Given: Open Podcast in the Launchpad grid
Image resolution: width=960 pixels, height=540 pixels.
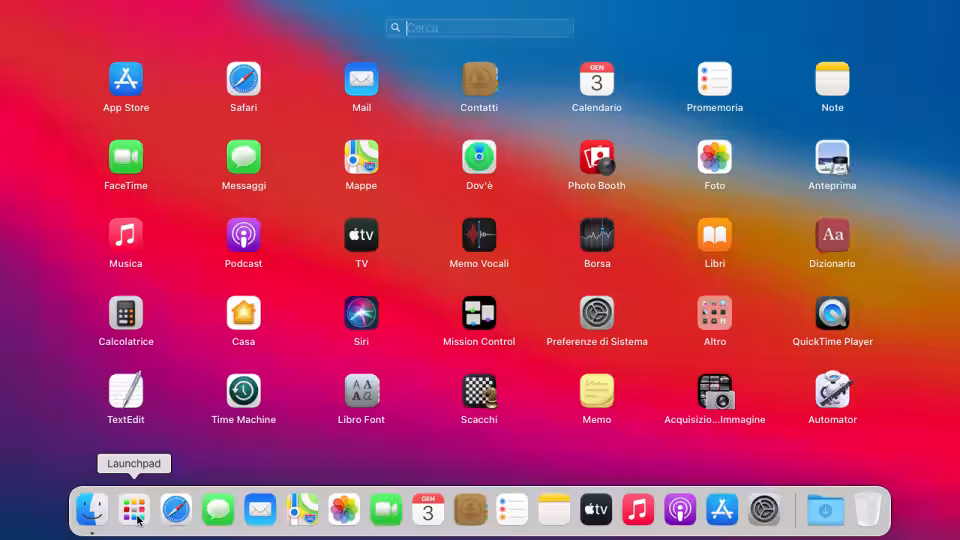Looking at the screenshot, I should [x=243, y=234].
